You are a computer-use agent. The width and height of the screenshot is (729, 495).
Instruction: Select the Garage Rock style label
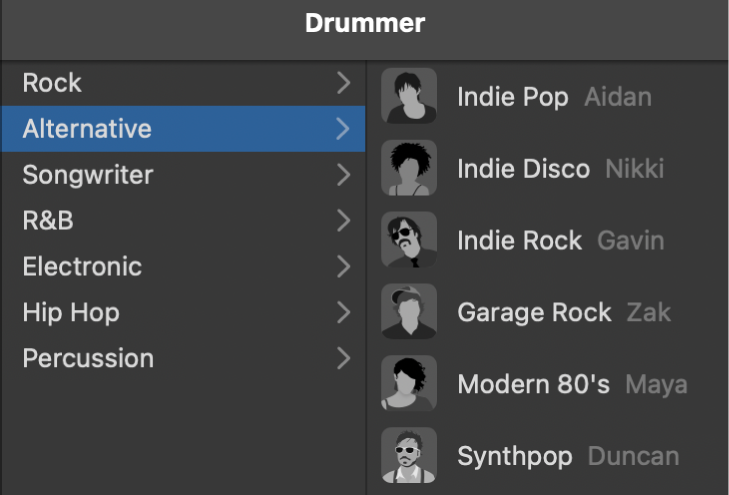tap(534, 313)
